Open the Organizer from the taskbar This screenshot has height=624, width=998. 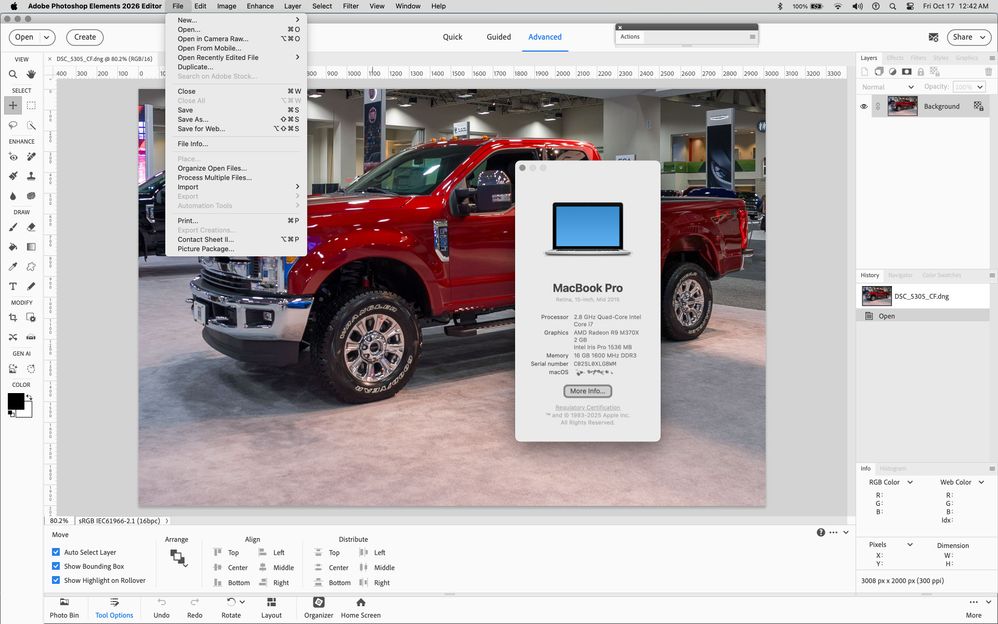click(318, 607)
